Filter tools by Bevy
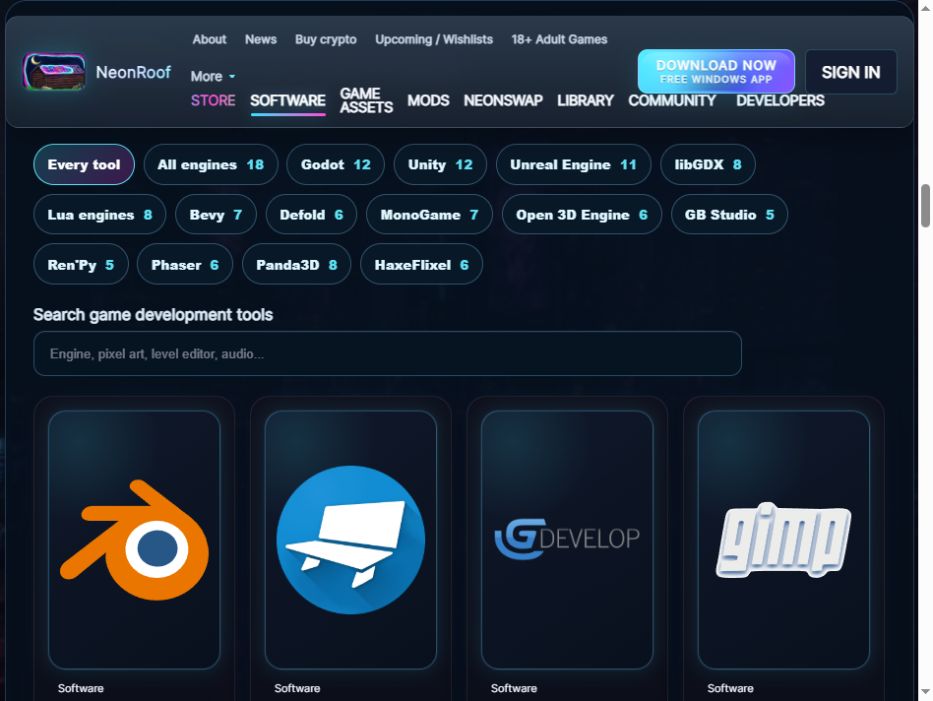The image size is (933, 701). (216, 214)
